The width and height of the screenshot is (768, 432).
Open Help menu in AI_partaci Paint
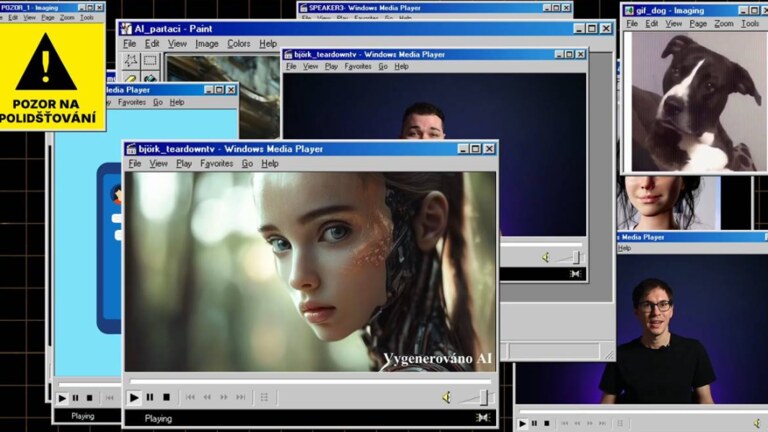pyautogui.click(x=268, y=44)
